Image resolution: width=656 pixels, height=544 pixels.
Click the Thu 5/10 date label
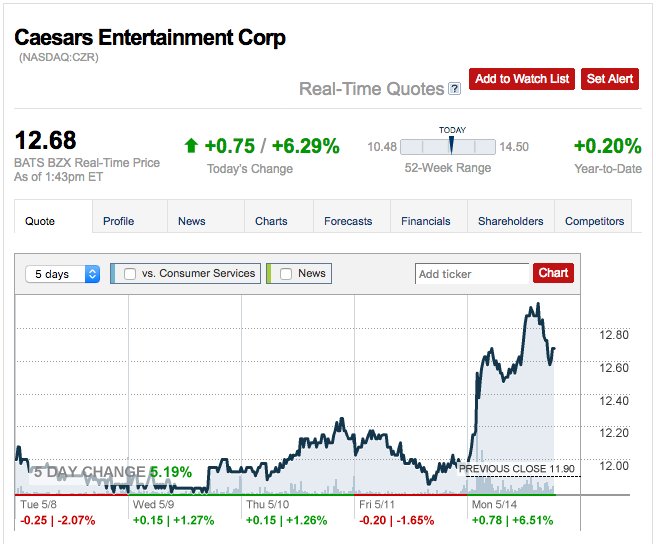click(267, 505)
